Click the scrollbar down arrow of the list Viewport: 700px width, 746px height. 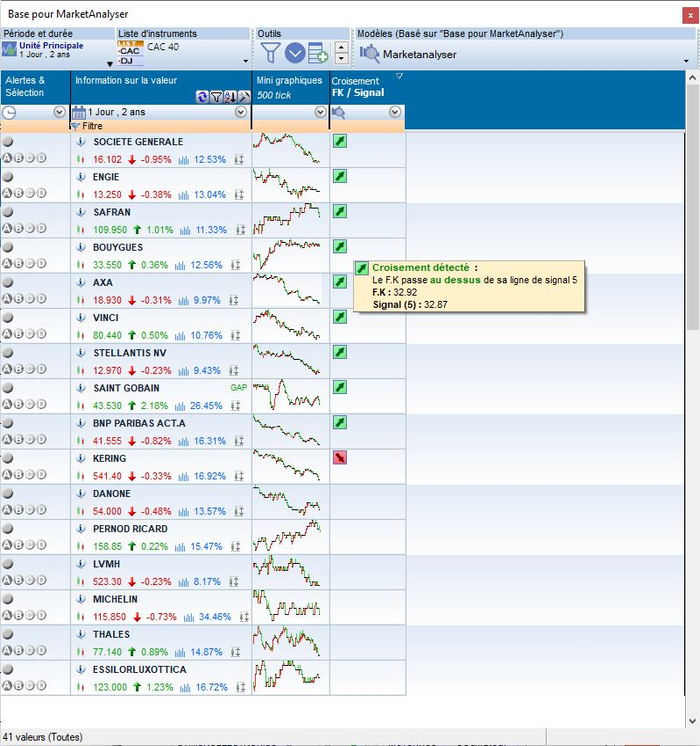pos(692,721)
